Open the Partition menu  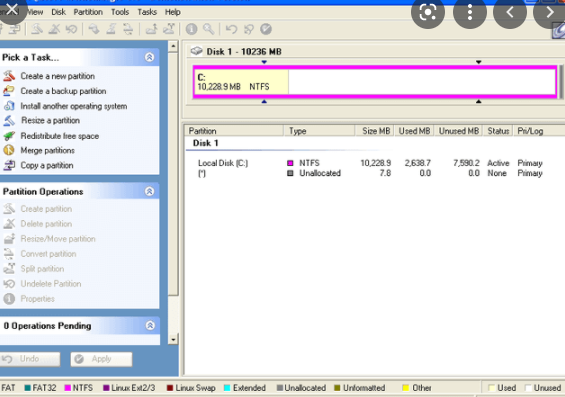click(x=88, y=12)
